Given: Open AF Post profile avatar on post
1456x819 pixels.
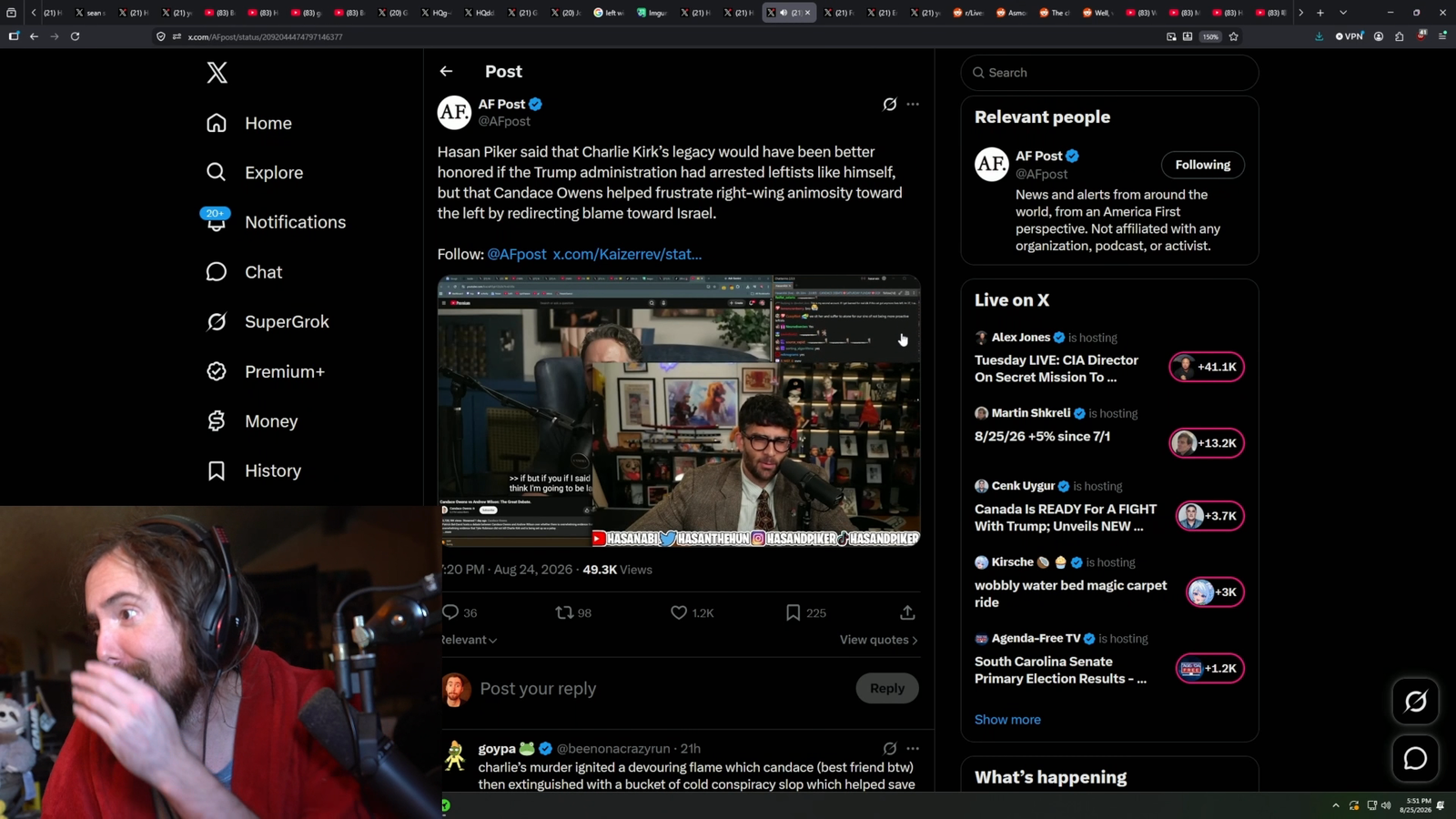Looking at the screenshot, I should point(454,113).
